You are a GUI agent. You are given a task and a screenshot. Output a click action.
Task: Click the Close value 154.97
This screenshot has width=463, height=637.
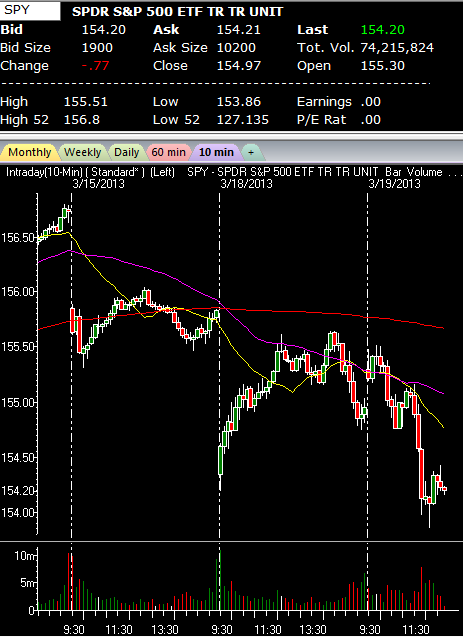(x=238, y=66)
